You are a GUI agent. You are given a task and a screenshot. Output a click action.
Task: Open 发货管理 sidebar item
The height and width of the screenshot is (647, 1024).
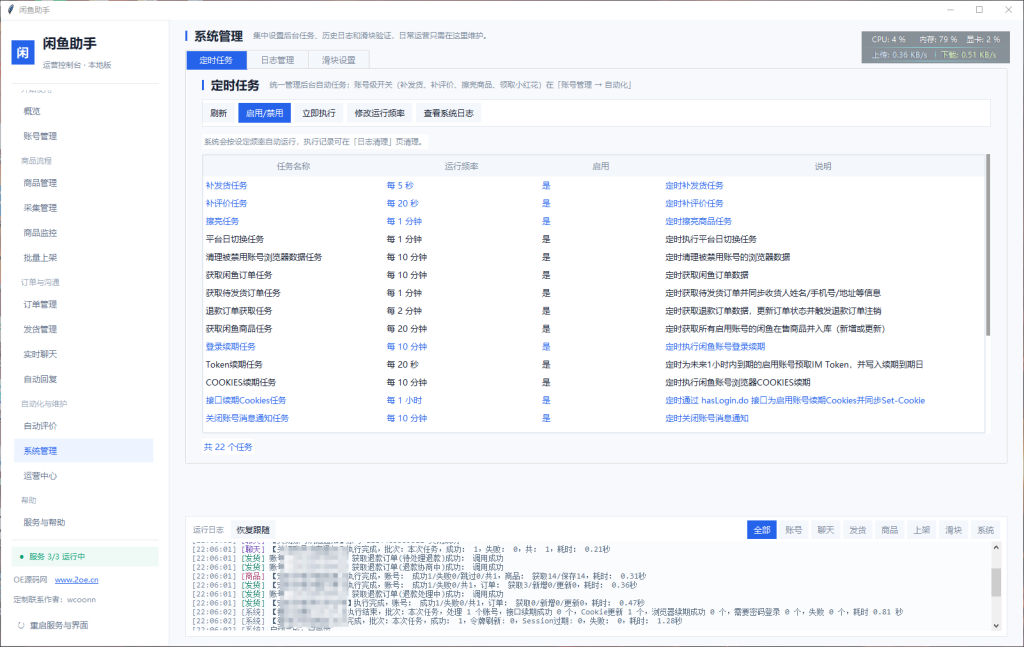click(84, 330)
